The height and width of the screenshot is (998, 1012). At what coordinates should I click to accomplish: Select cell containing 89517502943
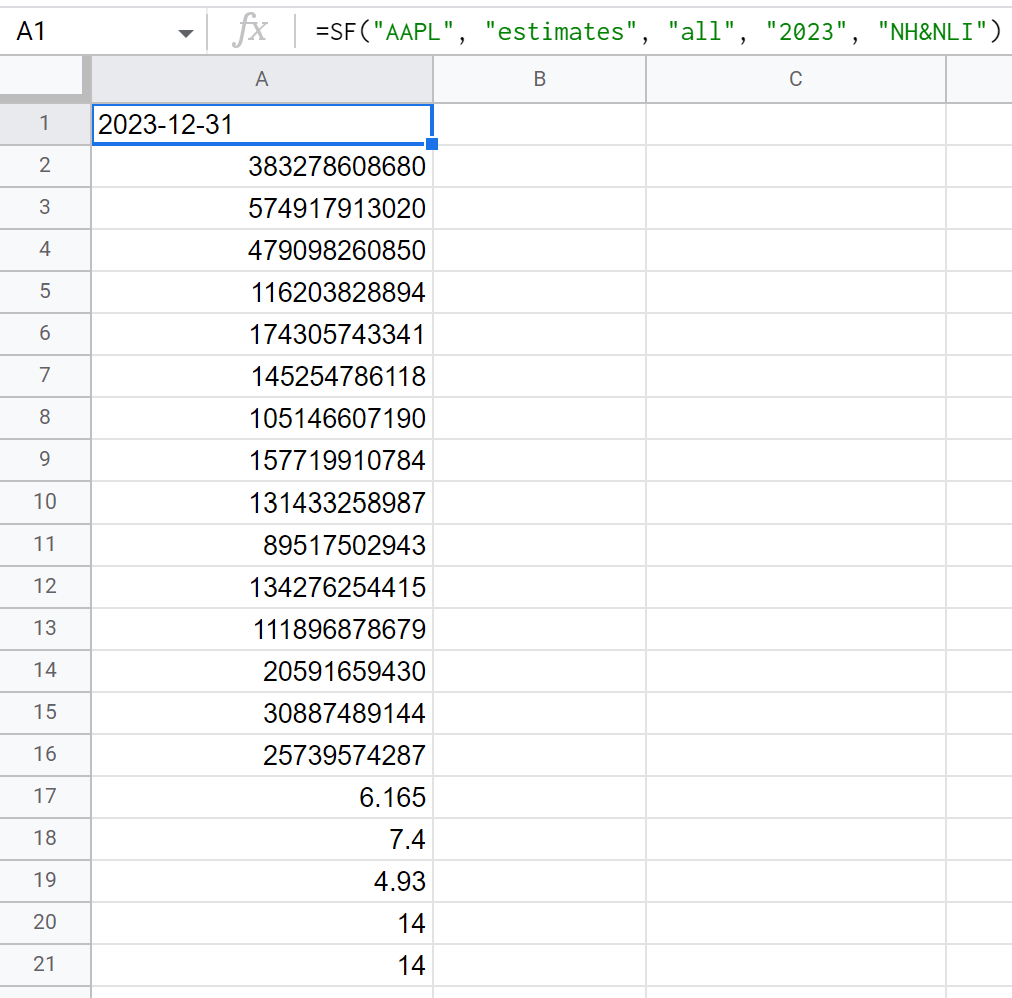262,545
